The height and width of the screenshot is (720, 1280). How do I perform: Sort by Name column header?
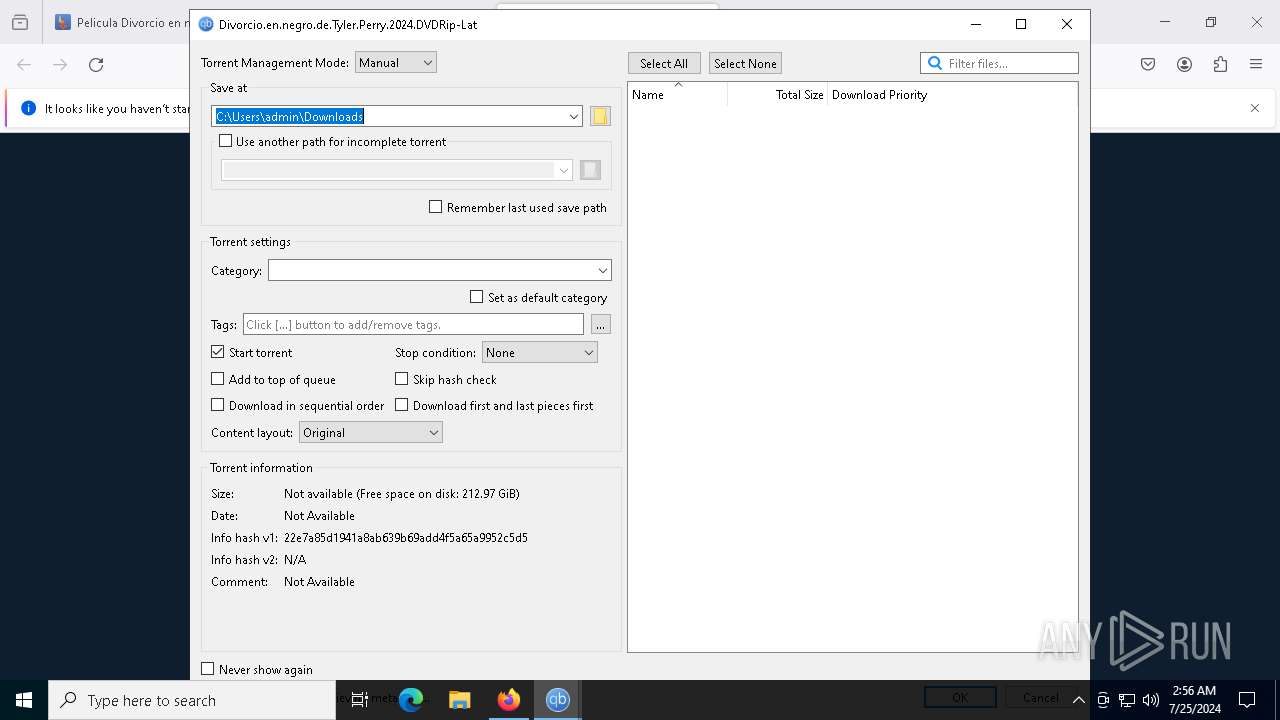(x=678, y=94)
